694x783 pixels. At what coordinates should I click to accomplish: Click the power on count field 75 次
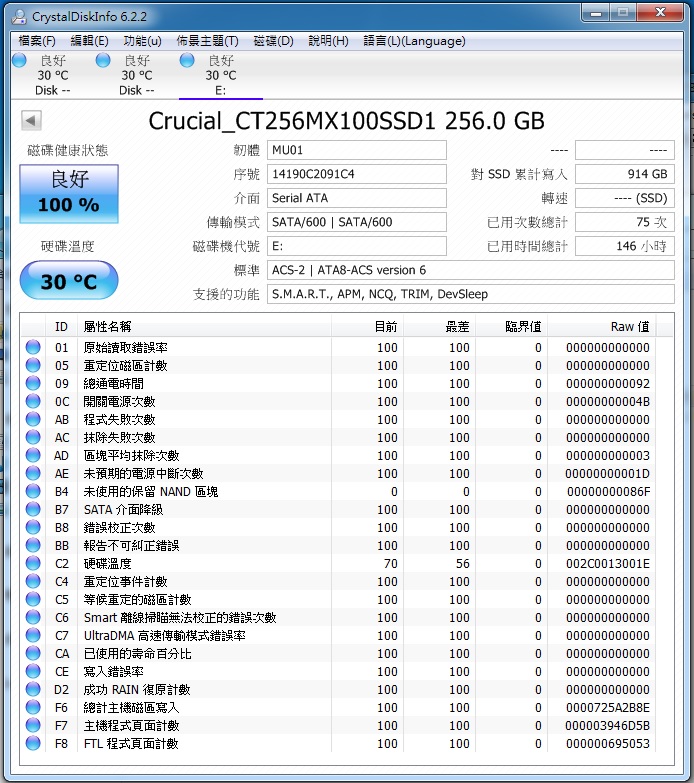625,222
